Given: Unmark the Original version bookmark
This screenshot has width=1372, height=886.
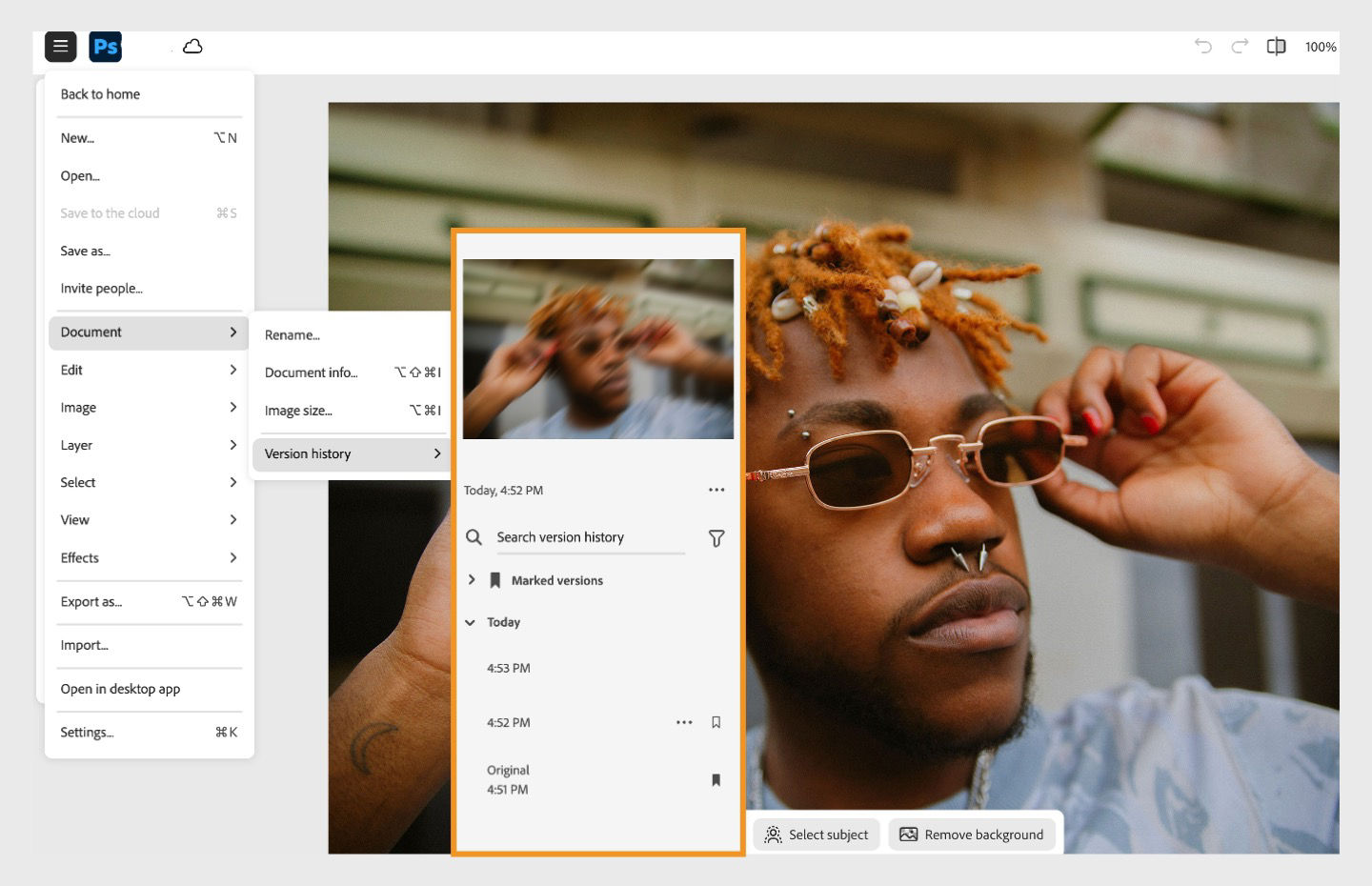Looking at the screenshot, I should pos(716,780).
